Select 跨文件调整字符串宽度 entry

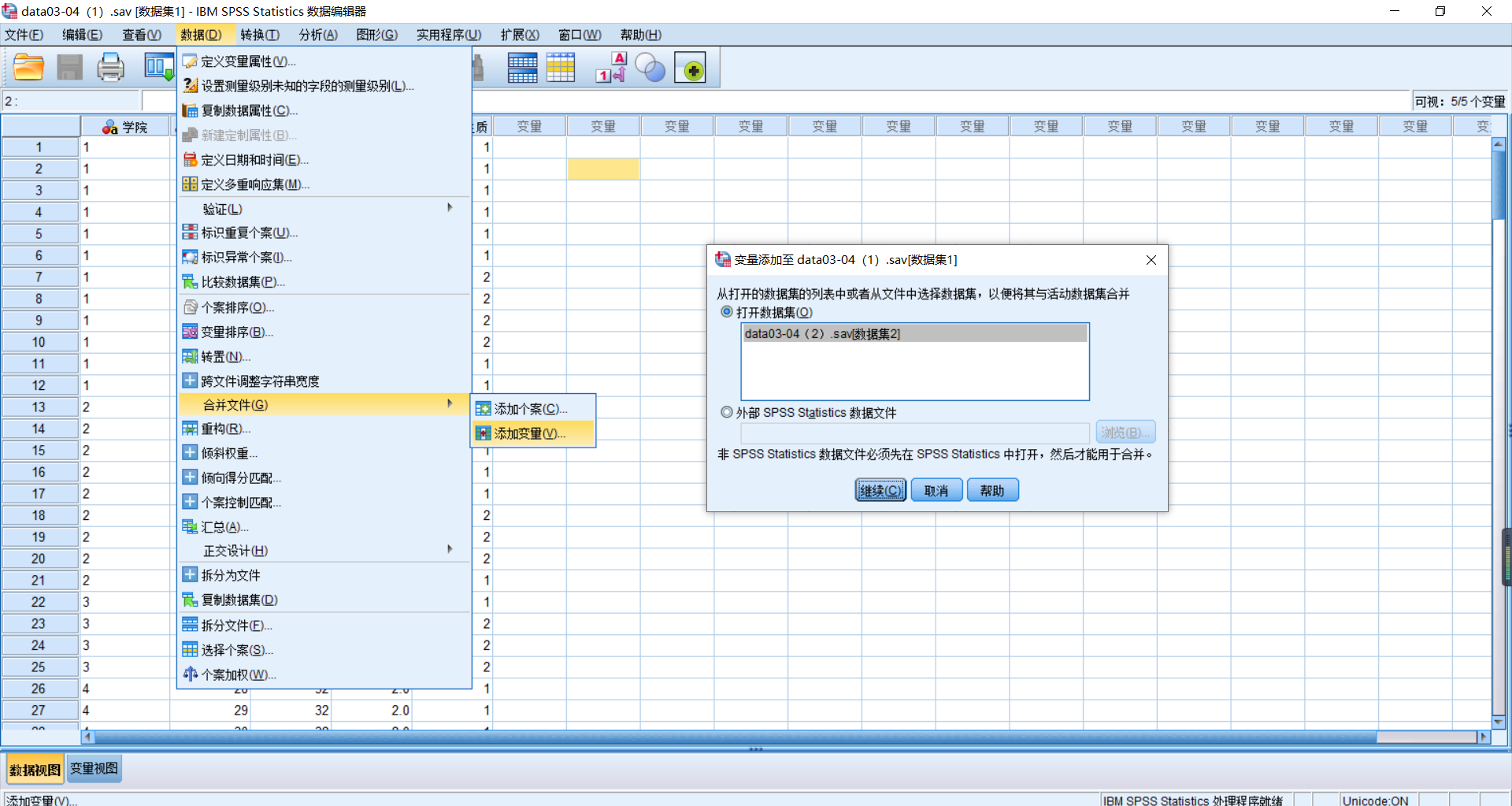point(324,381)
